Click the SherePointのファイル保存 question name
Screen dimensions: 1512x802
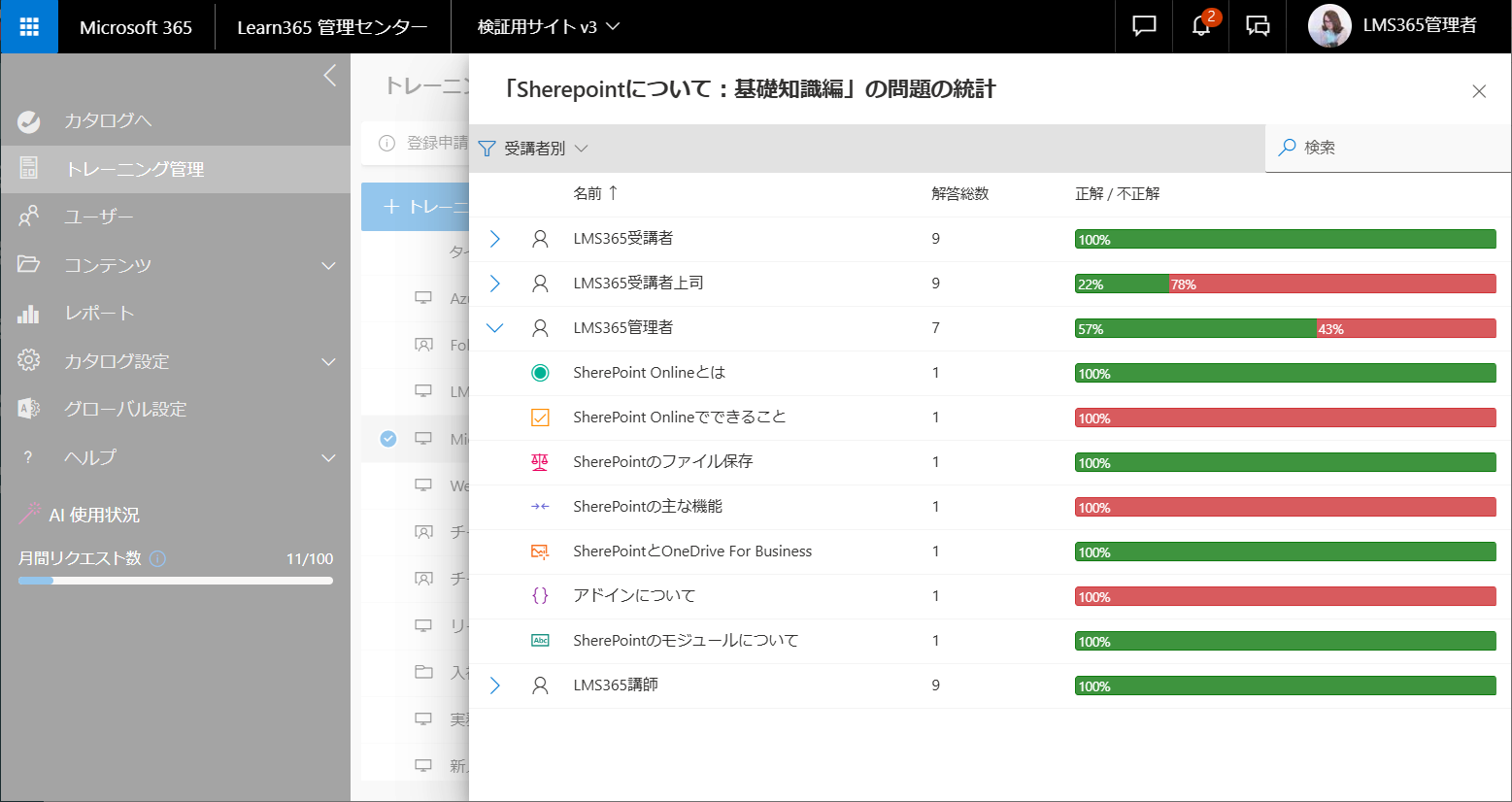coord(663,462)
